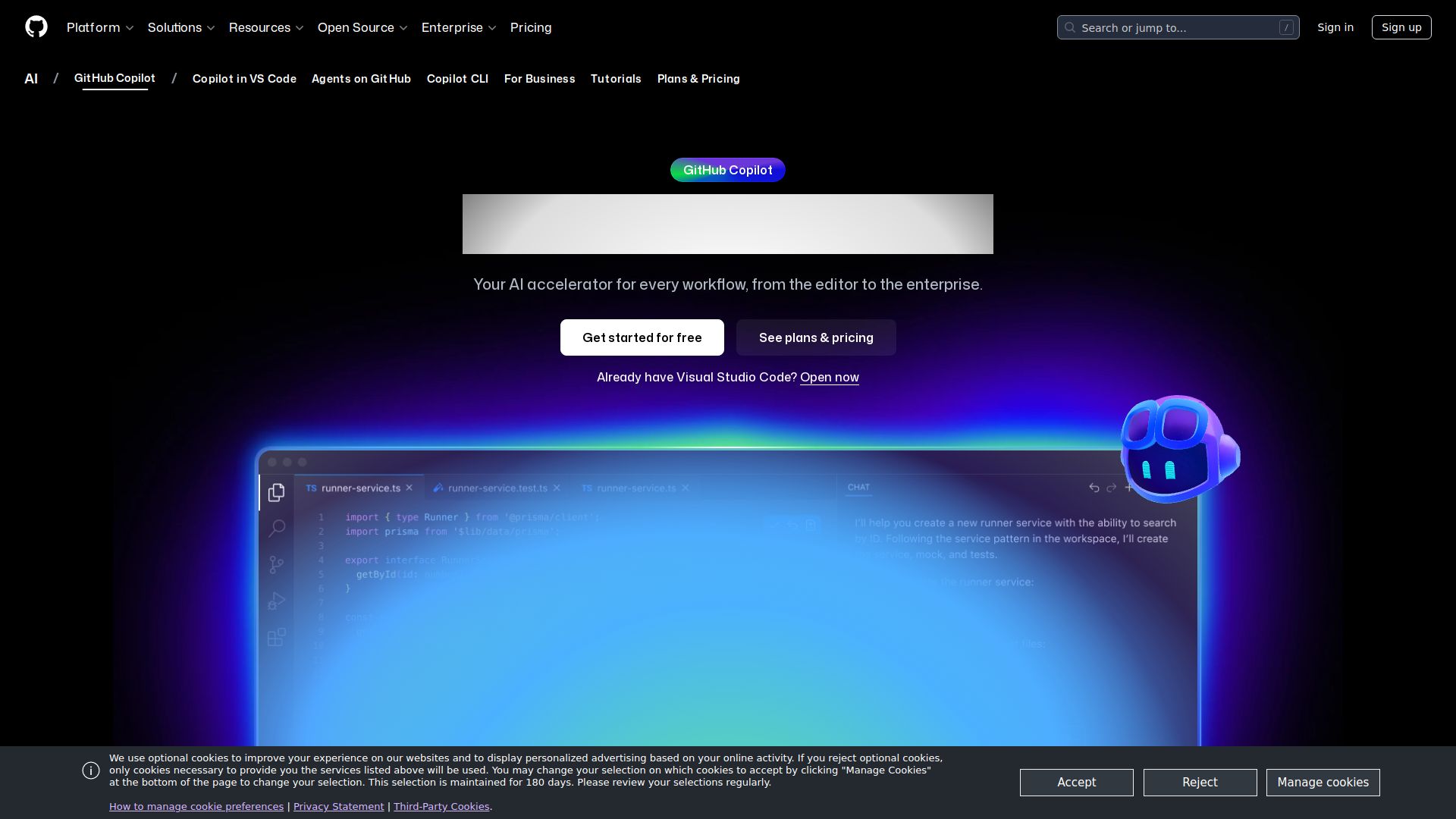The width and height of the screenshot is (1456, 819).
Task: Click the GitHub logo in the header
Action: [x=36, y=27]
